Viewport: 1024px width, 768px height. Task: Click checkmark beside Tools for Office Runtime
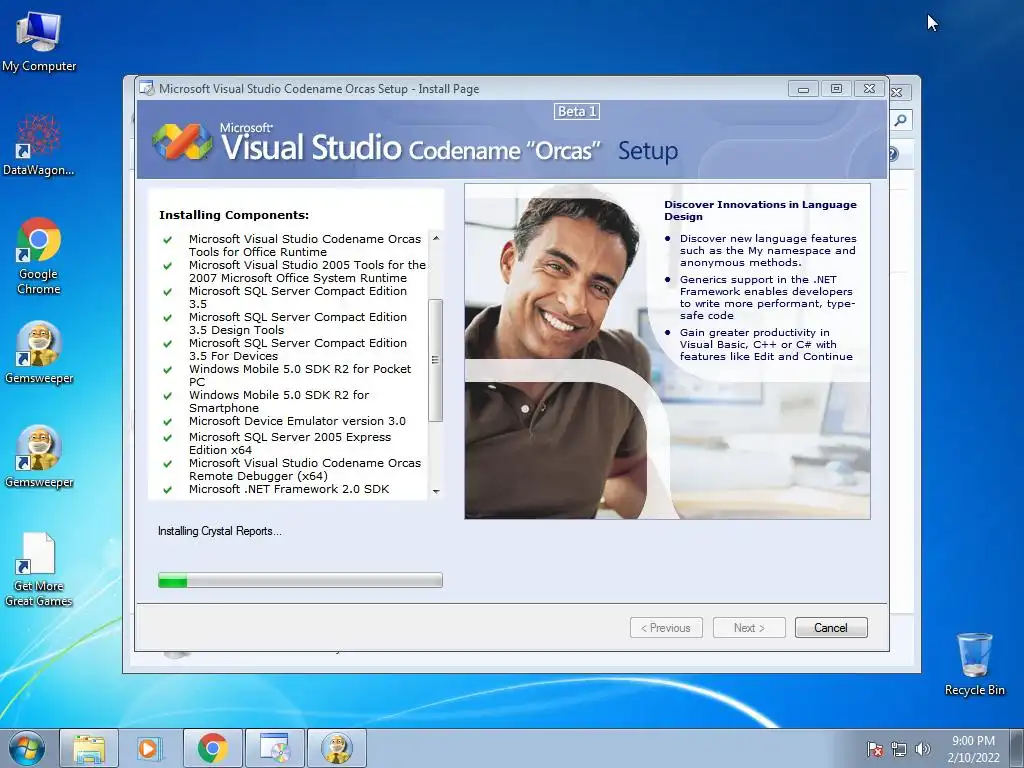tap(168, 240)
